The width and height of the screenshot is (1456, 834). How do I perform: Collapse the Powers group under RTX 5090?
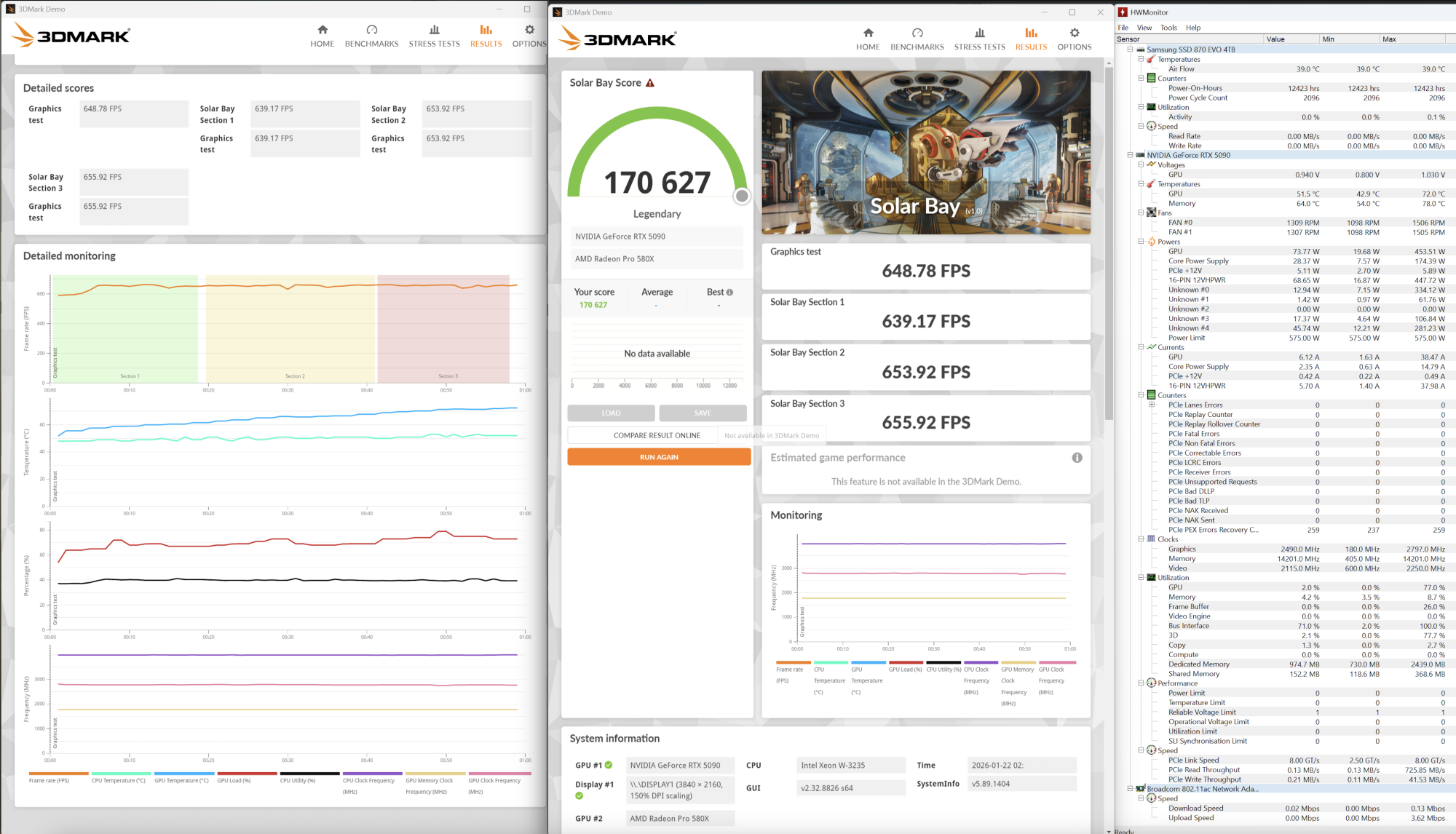coord(1141,242)
